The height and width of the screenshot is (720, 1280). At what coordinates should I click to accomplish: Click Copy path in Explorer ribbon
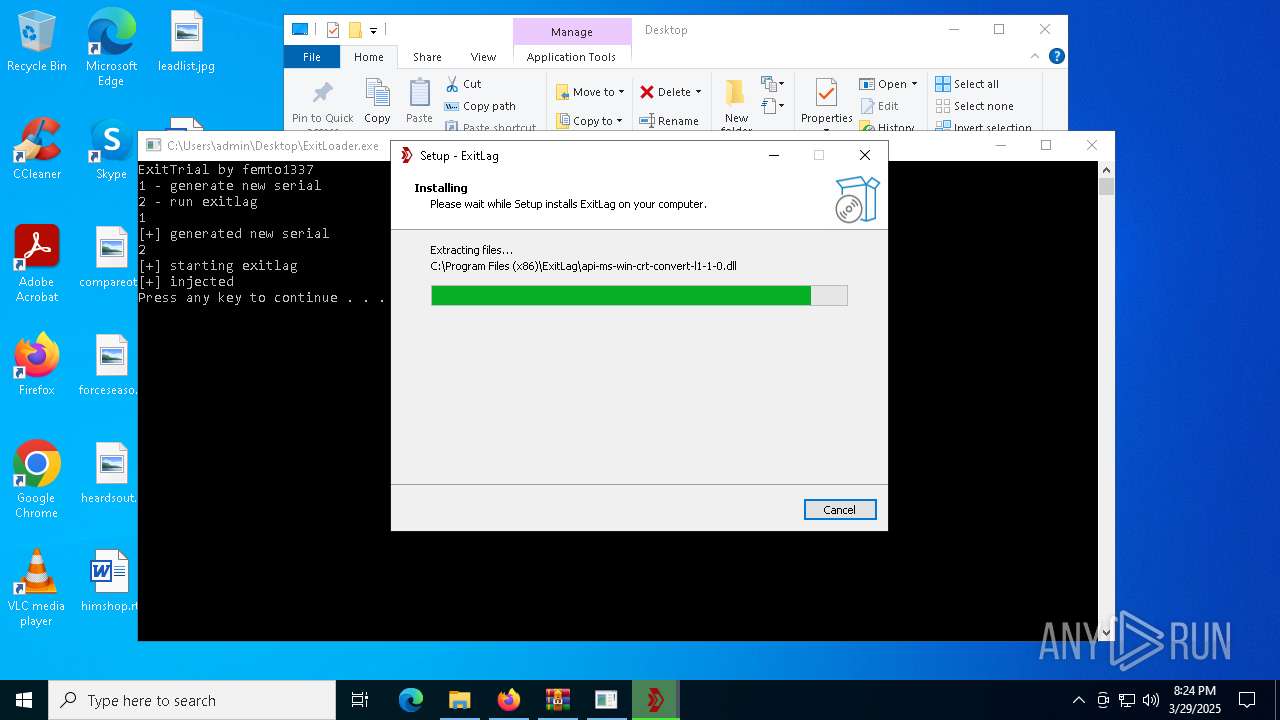tap(480, 106)
